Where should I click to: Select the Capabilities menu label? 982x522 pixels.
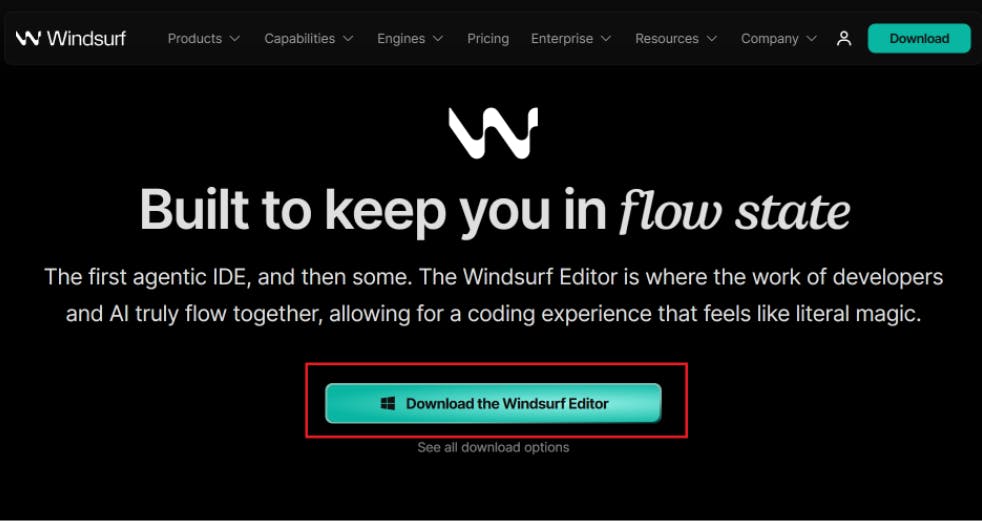pyautogui.click(x=299, y=38)
